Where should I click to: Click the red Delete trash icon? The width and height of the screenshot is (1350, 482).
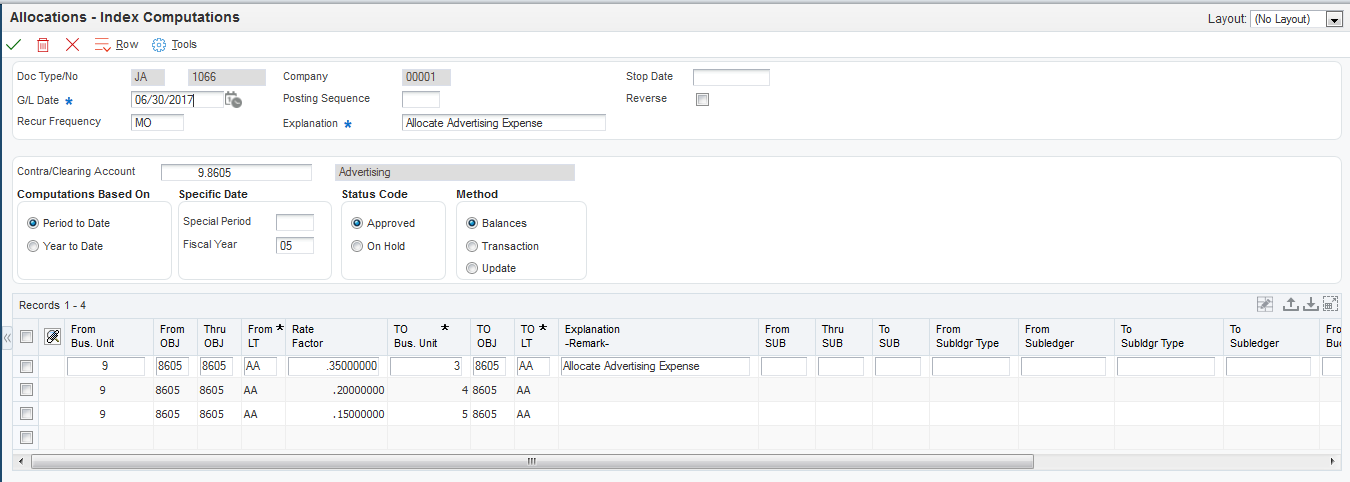(x=43, y=45)
